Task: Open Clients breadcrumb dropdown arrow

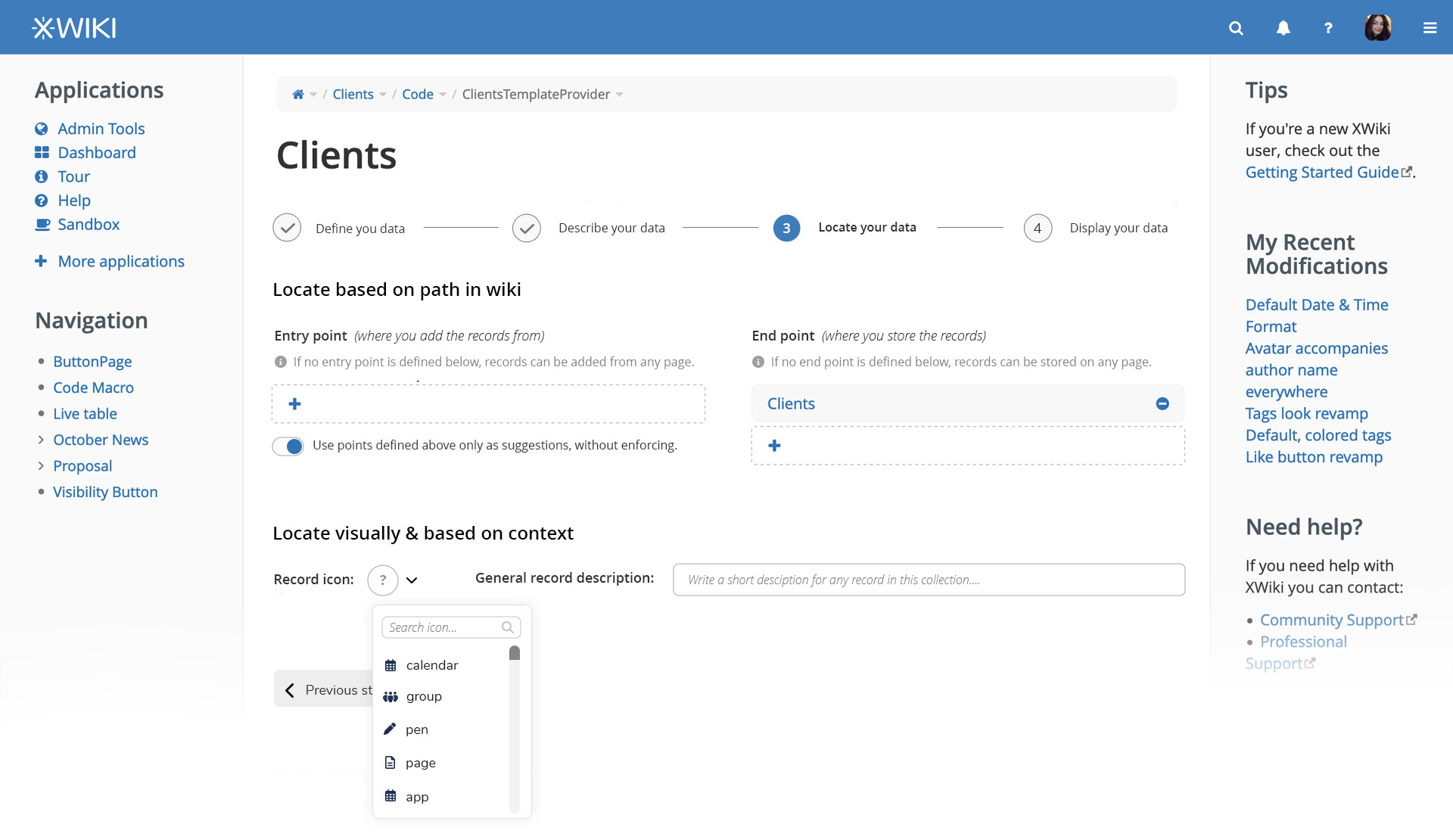Action: click(383, 95)
